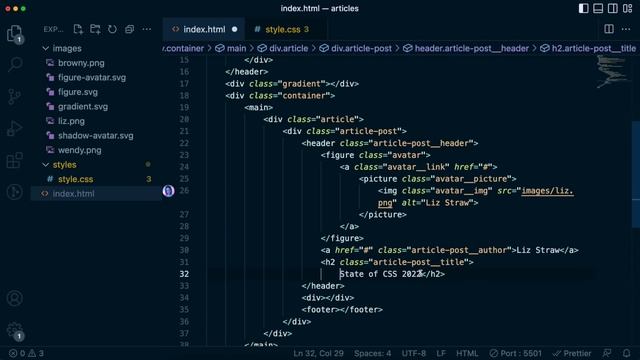This screenshot has width=640, height=360.
Task: Click the feedback icon in status bar
Action: pyautogui.click(x=607, y=353)
